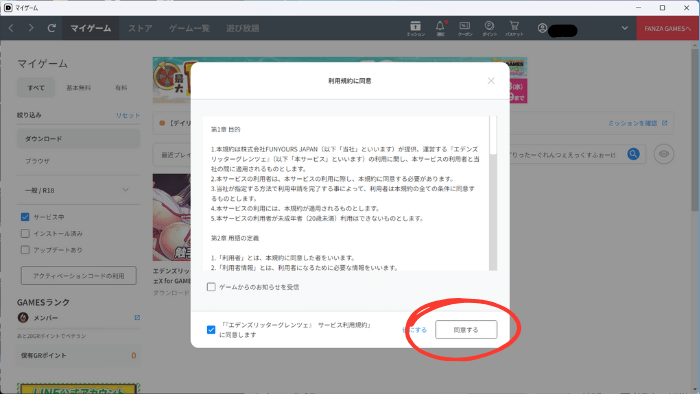Click the メンバー rank badge icon
The width and height of the screenshot is (700, 394).
(x=23, y=318)
